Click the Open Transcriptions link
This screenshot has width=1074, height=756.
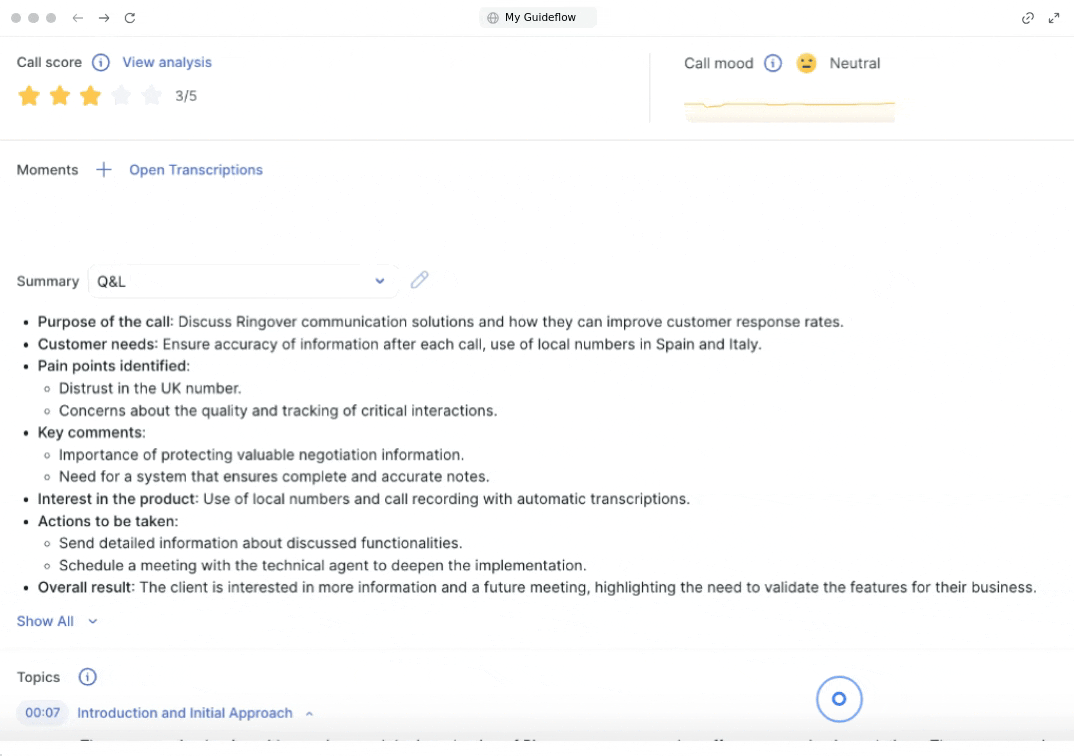[196, 170]
